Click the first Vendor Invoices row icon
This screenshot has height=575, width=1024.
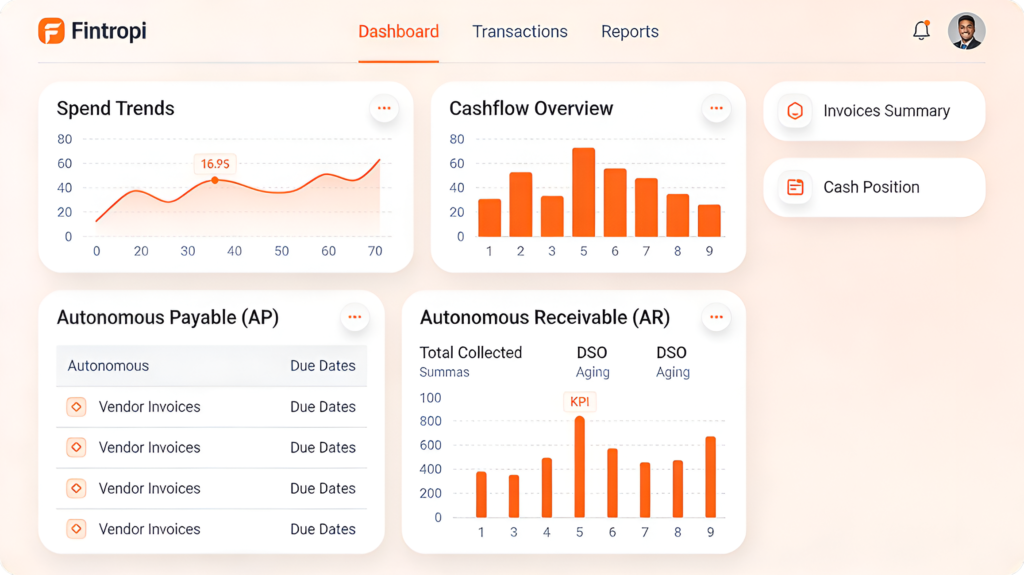click(76, 407)
